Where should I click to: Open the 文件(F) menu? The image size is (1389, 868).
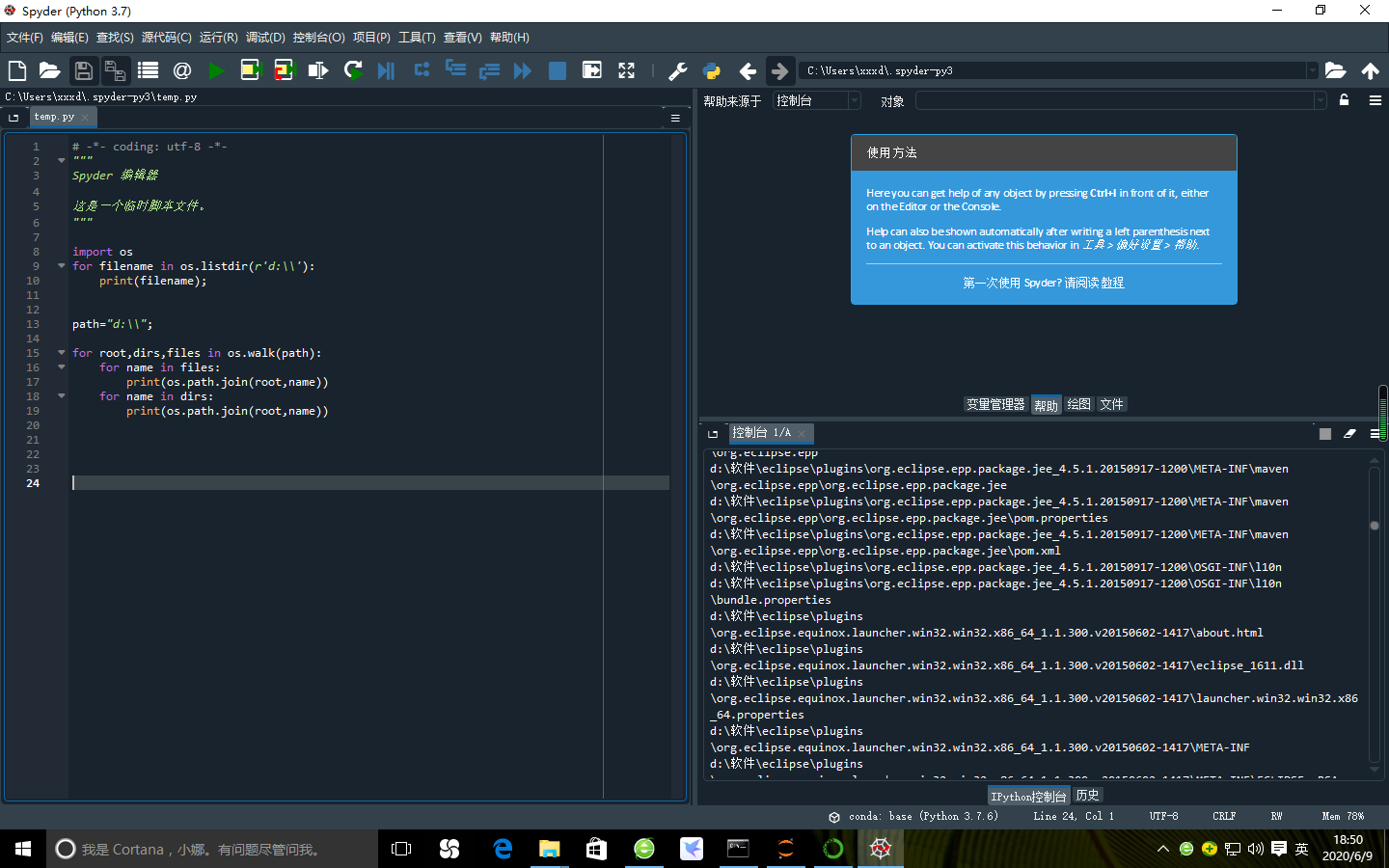tap(25, 38)
